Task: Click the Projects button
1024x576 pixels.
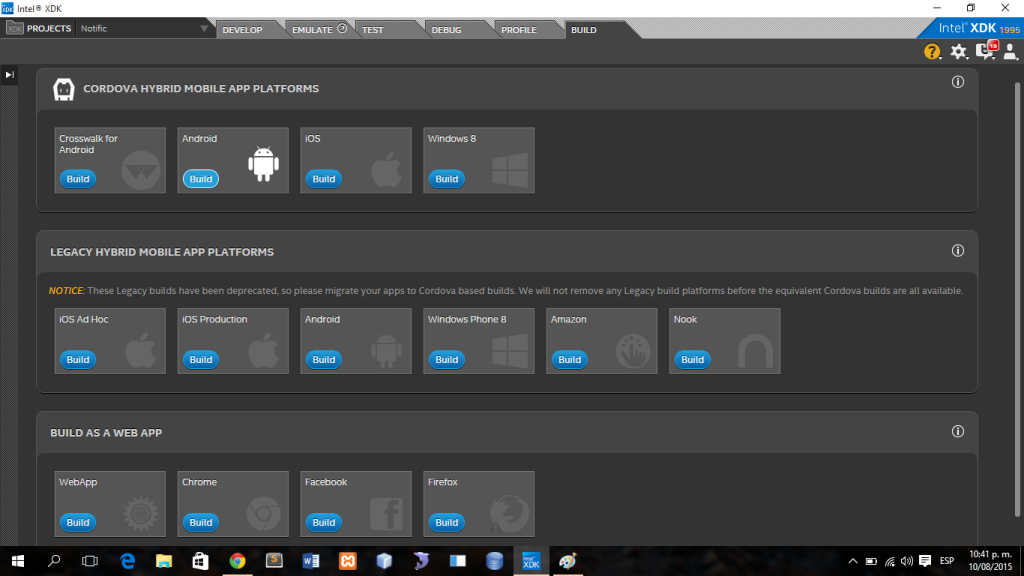Action: [x=49, y=29]
